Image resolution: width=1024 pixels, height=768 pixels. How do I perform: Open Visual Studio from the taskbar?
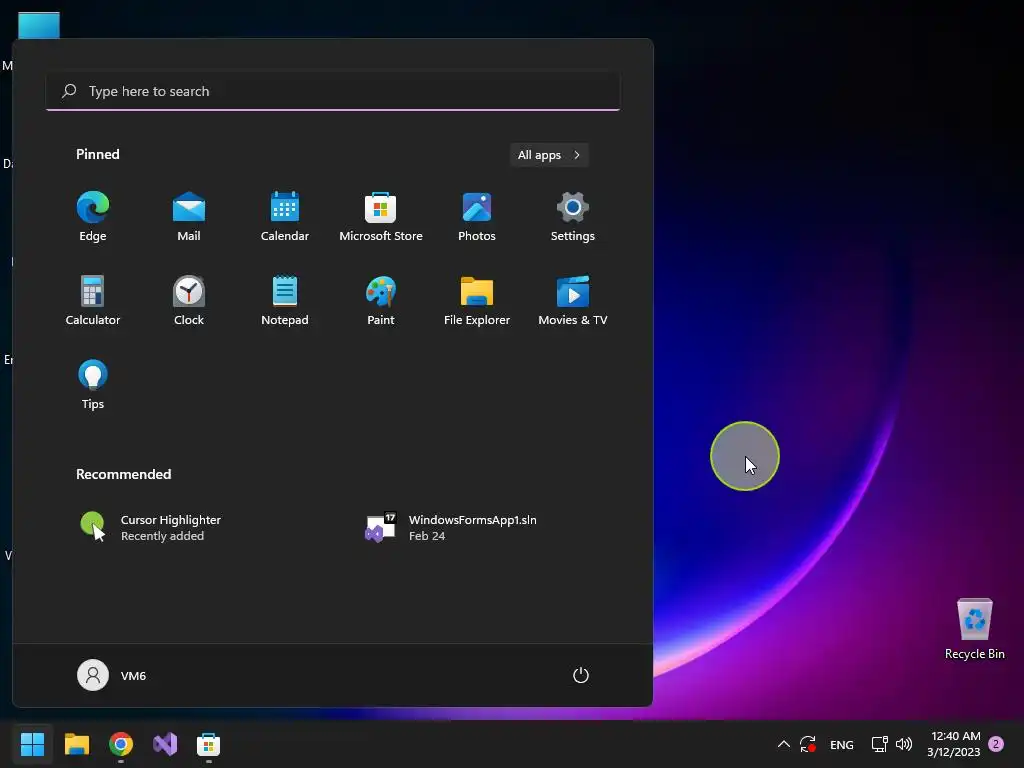click(165, 744)
